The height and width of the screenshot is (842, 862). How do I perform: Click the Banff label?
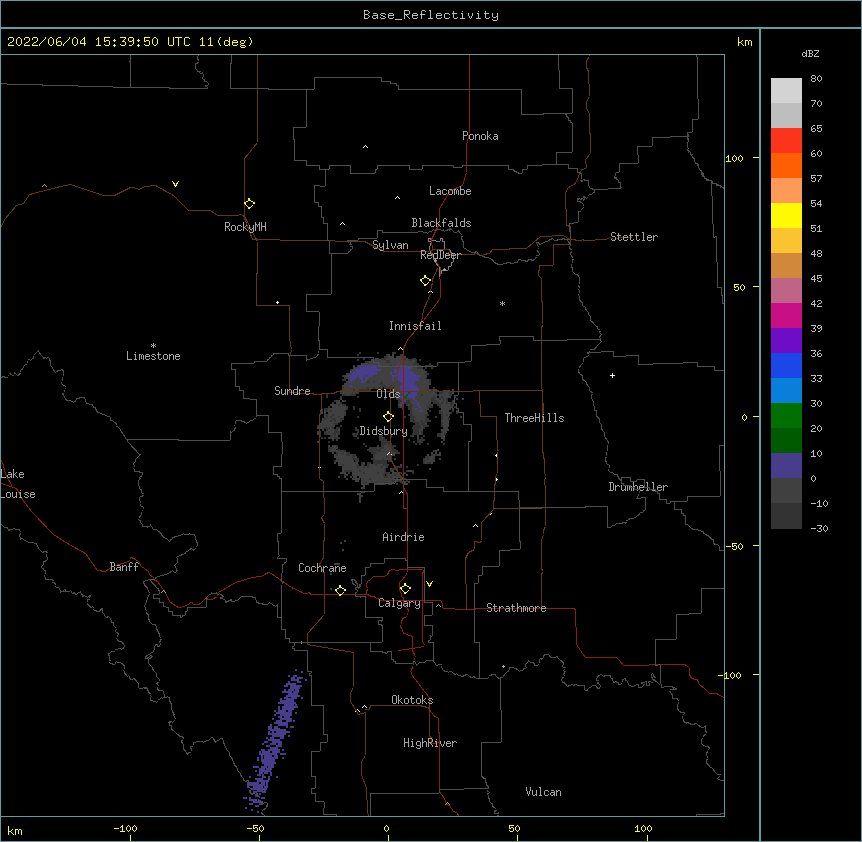124,567
